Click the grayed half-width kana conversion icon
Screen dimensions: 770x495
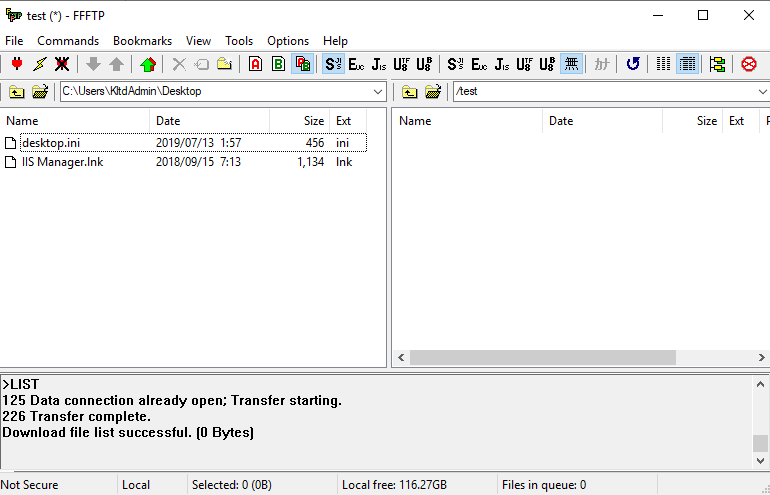602,64
